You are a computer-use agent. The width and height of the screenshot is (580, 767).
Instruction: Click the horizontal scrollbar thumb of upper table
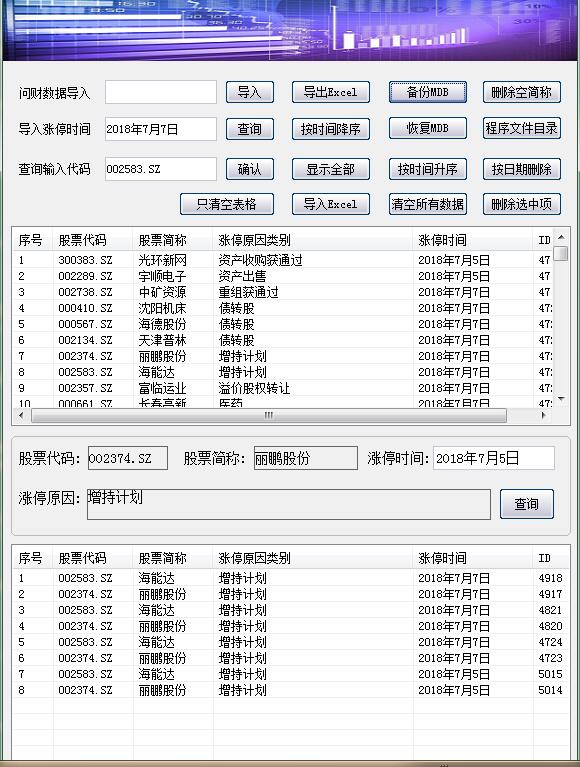pos(268,415)
